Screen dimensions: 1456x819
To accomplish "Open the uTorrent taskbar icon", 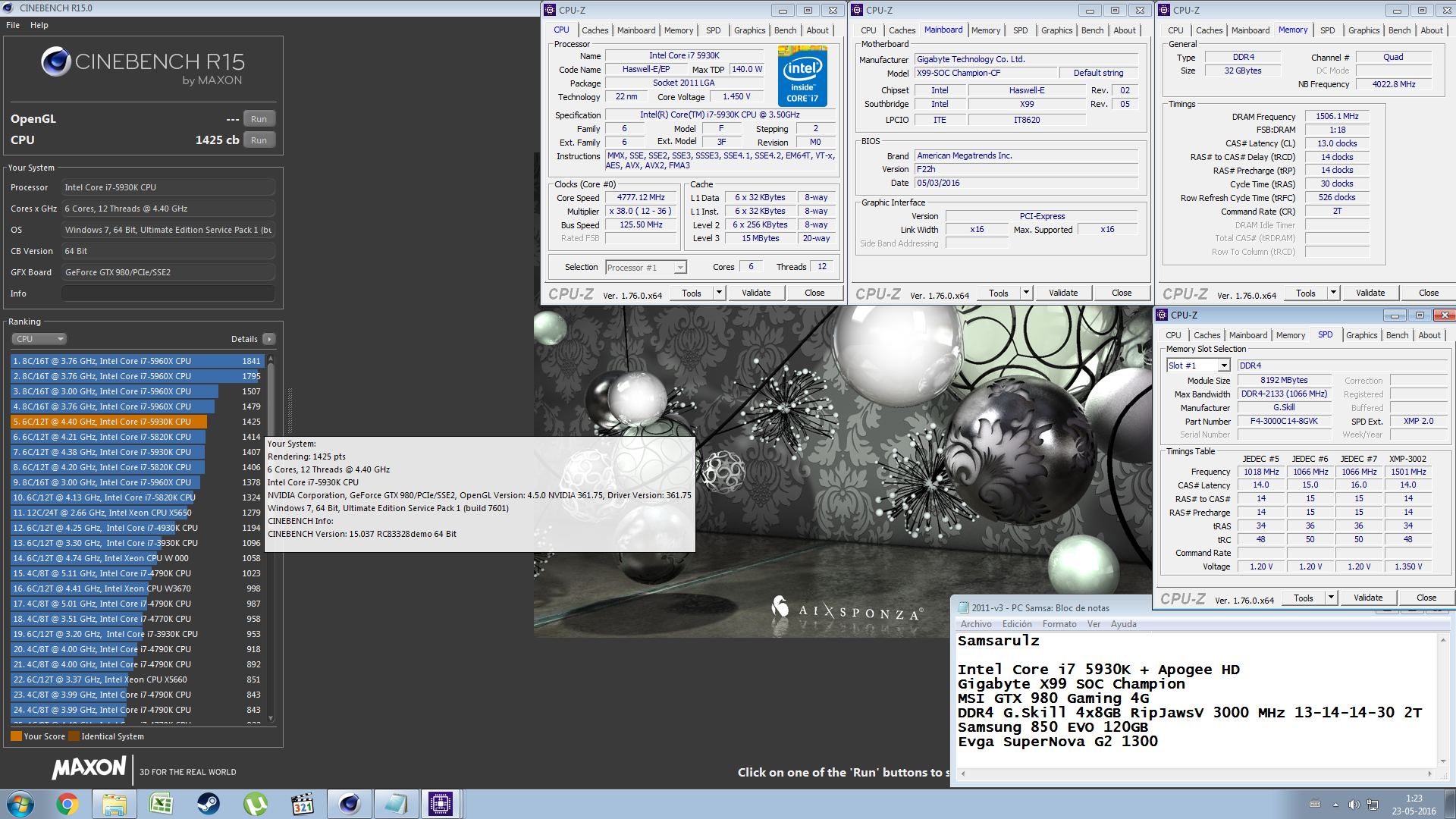I will 256,804.
